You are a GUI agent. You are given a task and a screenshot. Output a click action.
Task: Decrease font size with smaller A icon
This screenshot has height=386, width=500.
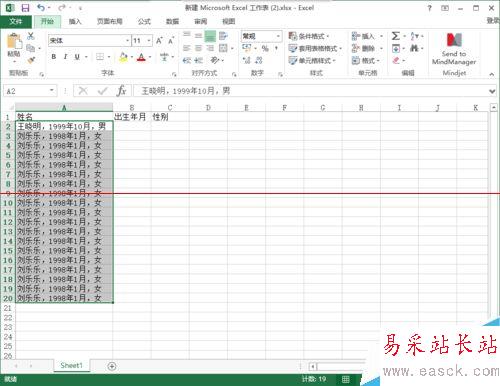pos(171,40)
